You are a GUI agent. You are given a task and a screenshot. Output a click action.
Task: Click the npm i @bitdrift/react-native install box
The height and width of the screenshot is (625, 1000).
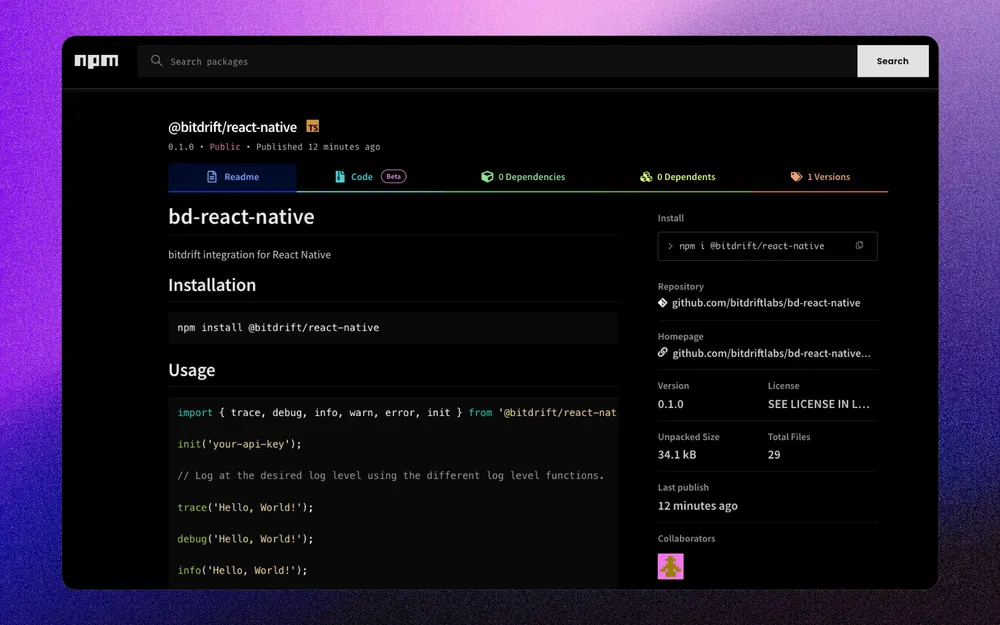pos(767,246)
